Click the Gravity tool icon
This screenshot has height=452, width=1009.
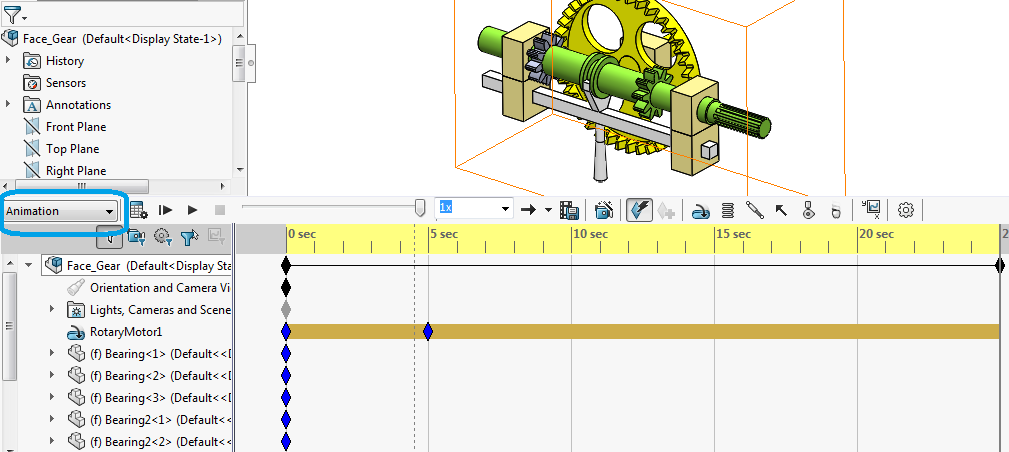tap(835, 210)
